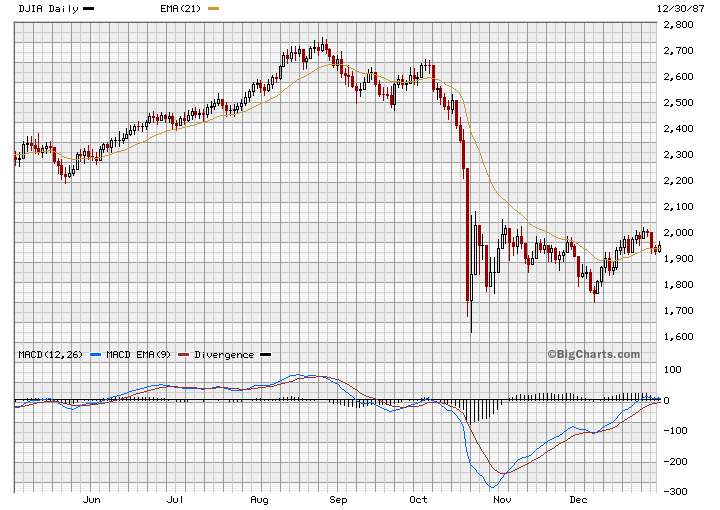The width and height of the screenshot is (720, 510).
Task: Click the -300 MACD axis label
Action: pyautogui.click(x=678, y=492)
